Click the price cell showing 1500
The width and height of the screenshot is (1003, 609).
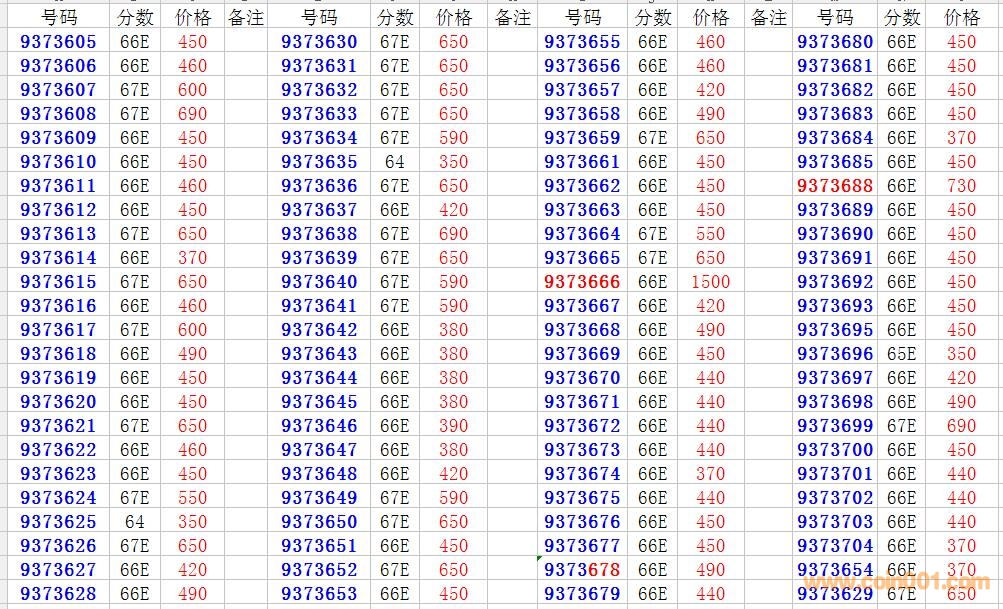tap(710, 282)
